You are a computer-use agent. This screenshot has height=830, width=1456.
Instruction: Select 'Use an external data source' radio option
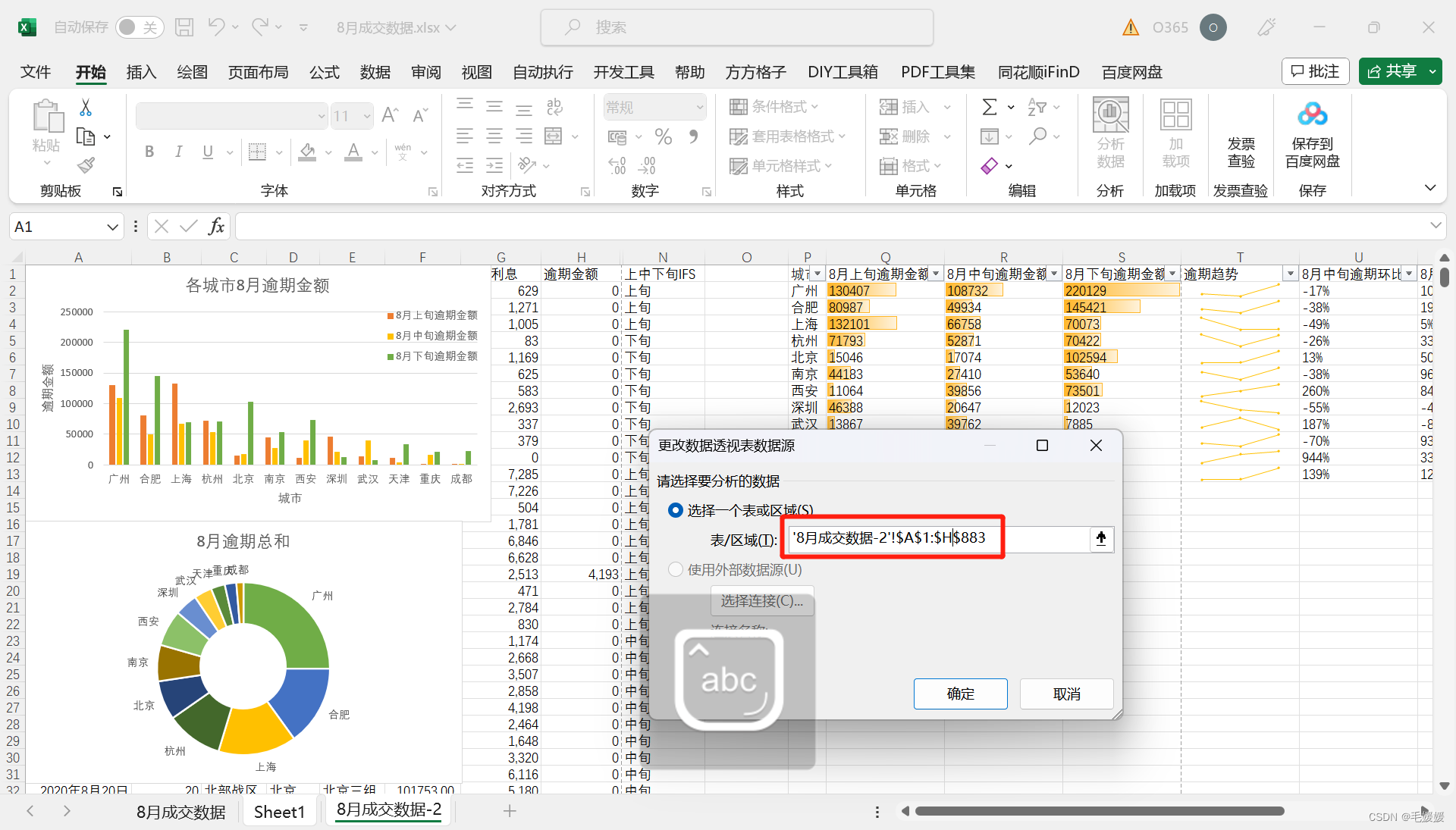675,569
